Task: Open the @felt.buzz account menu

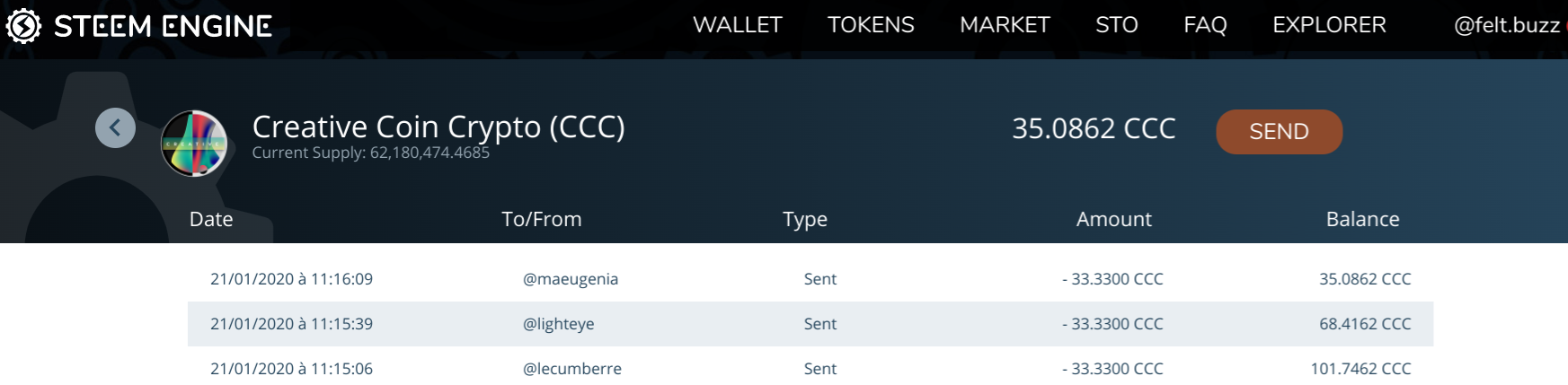Action: (x=1507, y=25)
